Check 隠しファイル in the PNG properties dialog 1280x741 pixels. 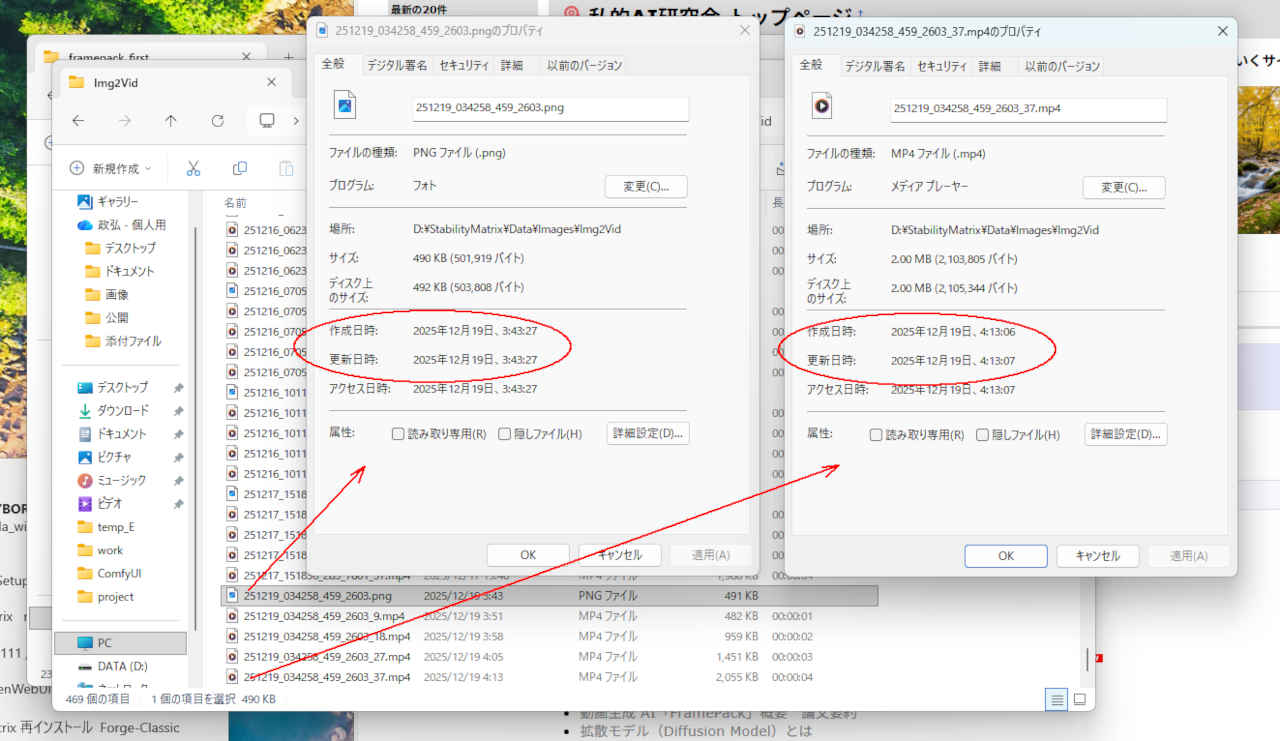pyautogui.click(x=505, y=434)
